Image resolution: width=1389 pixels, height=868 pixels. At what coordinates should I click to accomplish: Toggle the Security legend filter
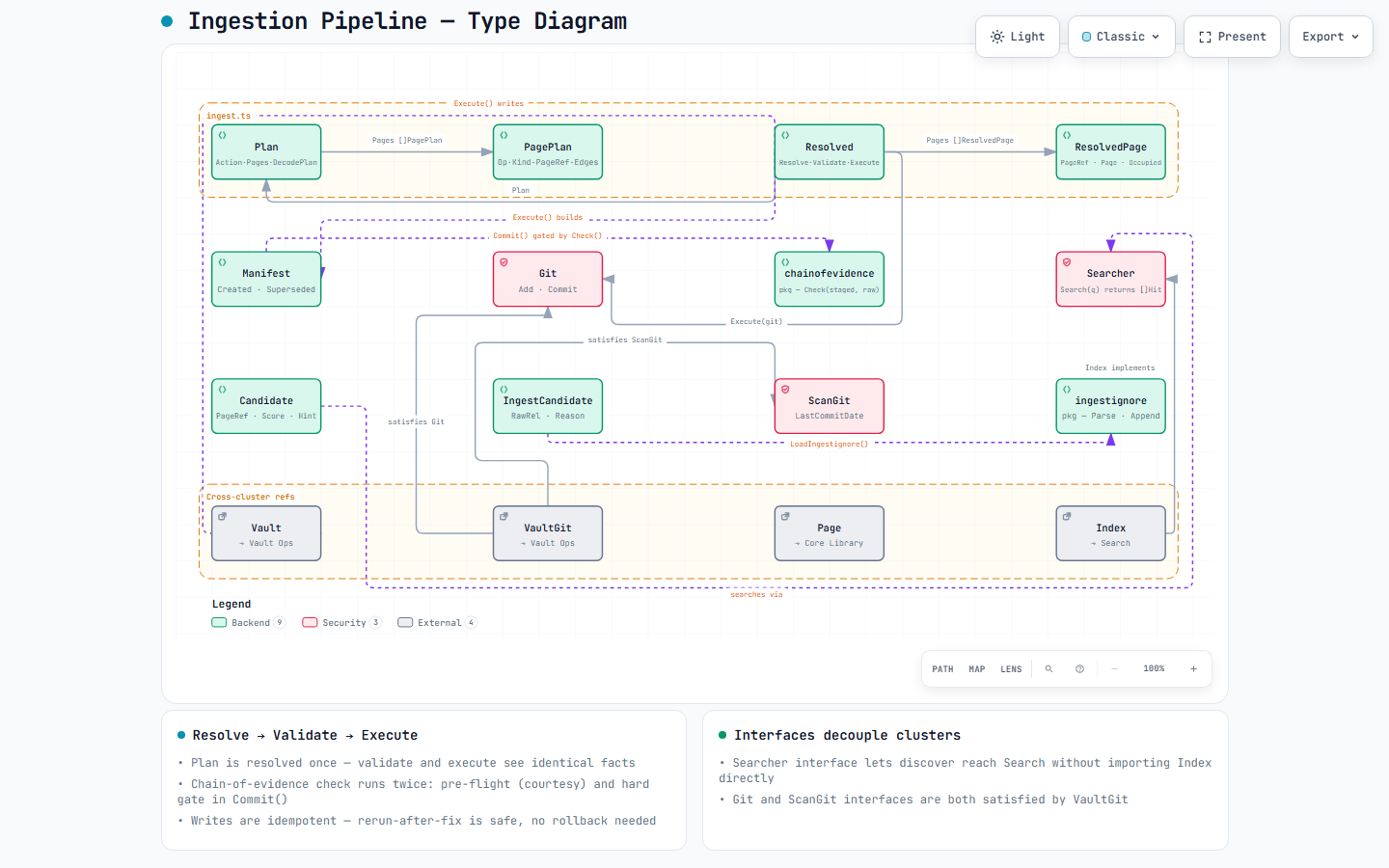click(341, 623)
